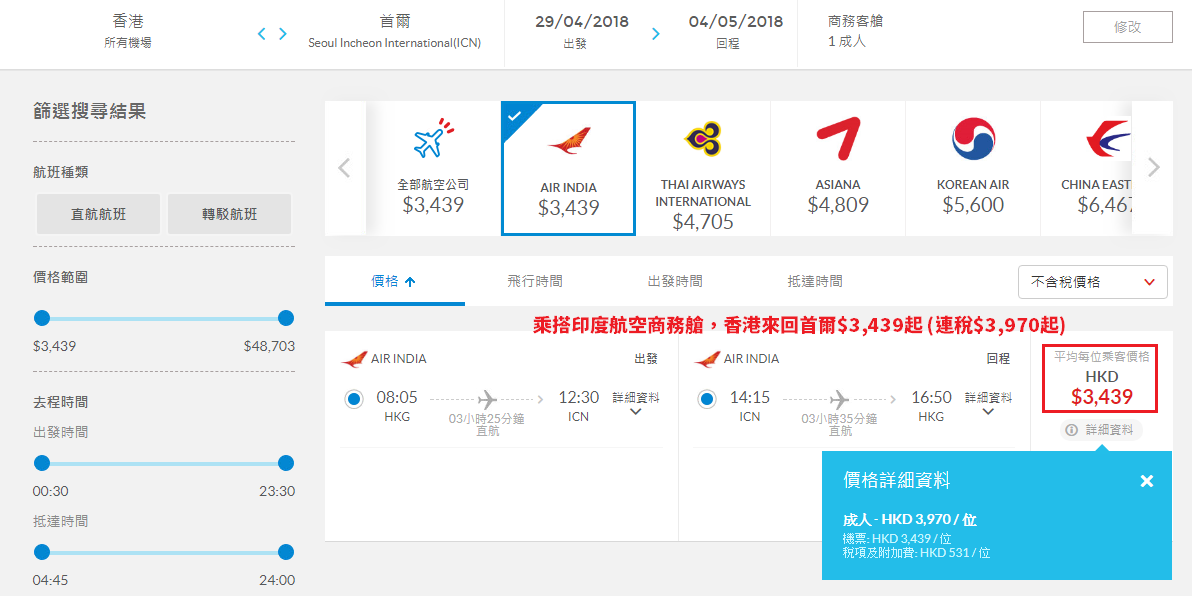Viewport: 1192px width, 596px height.
Task: Open the tax-exclusive price dropdown
Action: [1092, 282]
